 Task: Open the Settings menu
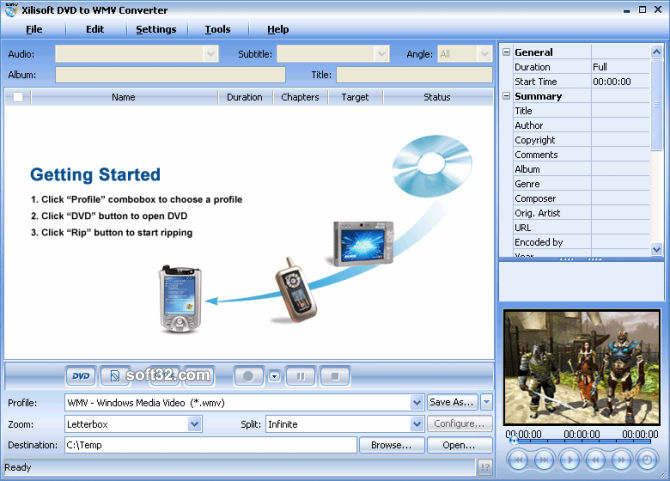pos(156,29)
